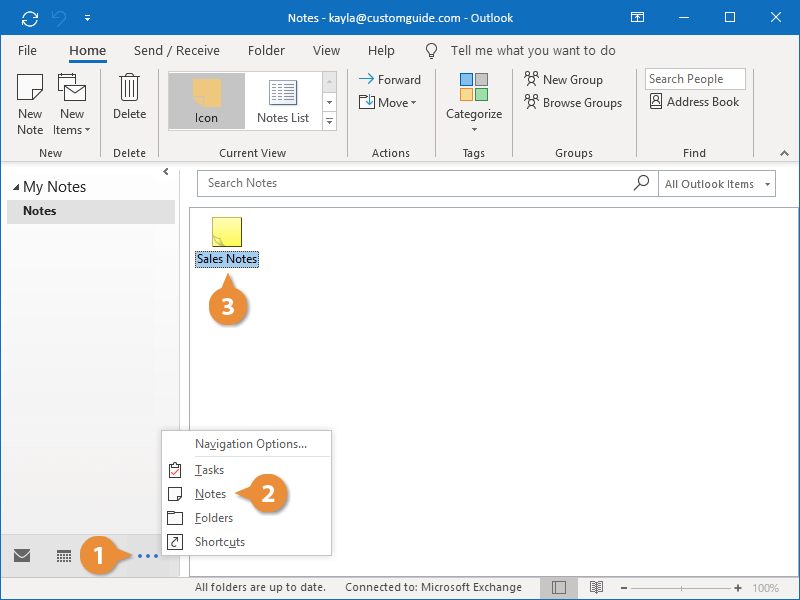Image resolution: width=800 pixels, height=600 pixels.
Task: Click the Tell me lightbulb icon
Action: [x=432, y=51]
